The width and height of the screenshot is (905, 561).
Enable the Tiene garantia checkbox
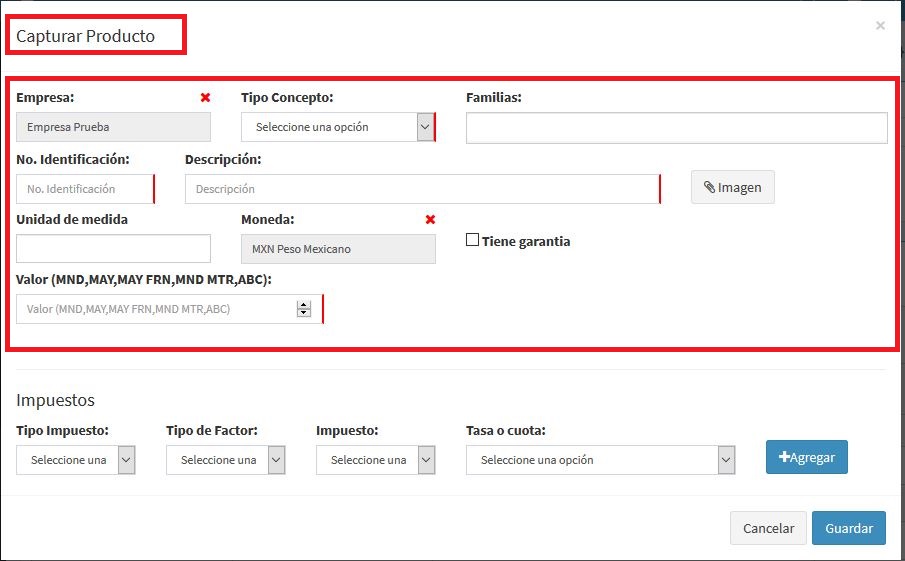[x=473, y=240]
